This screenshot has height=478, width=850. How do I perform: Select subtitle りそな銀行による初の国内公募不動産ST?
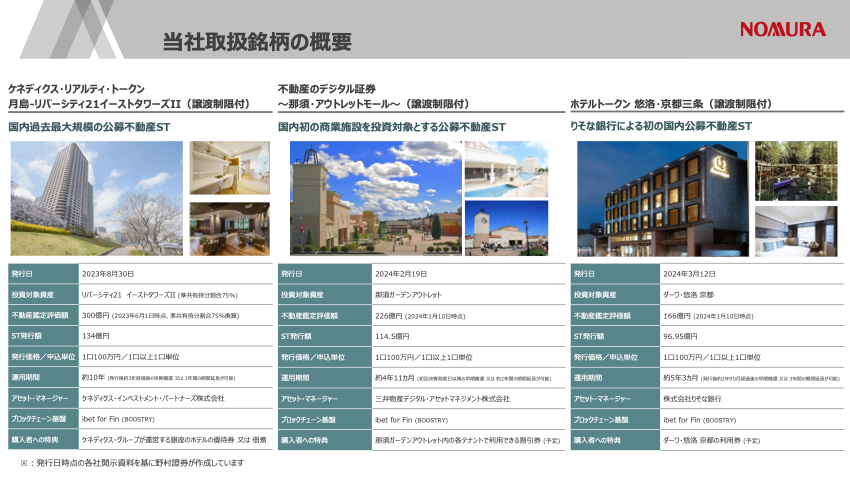point(661,126)
